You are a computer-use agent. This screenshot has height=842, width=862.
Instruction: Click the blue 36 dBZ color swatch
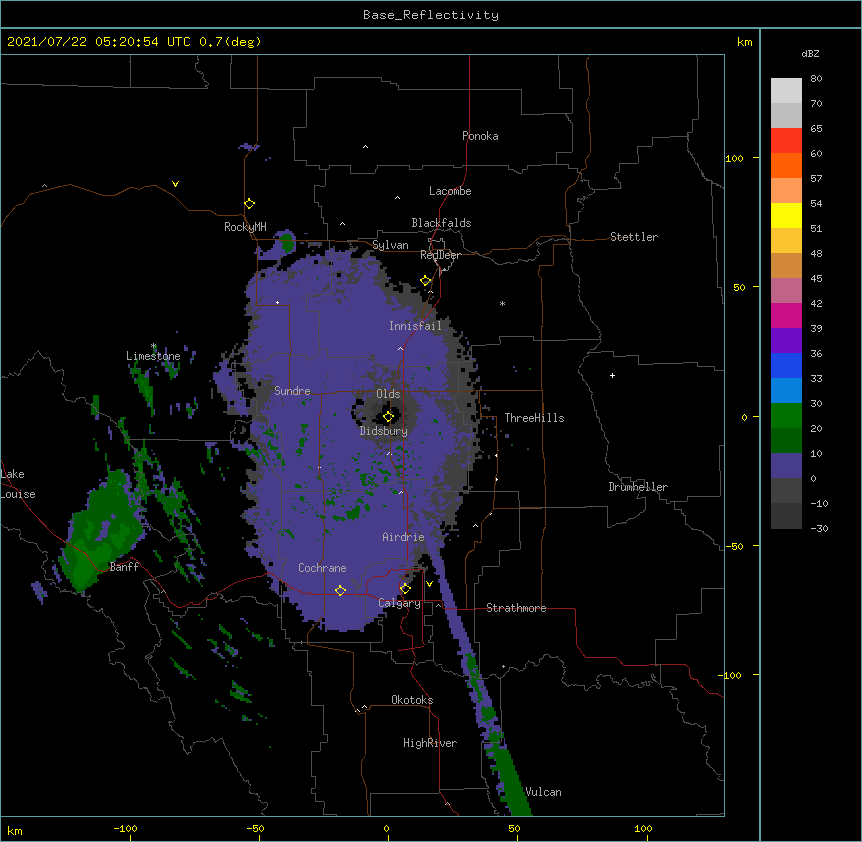pyautogui.click(x=786, y=365)
